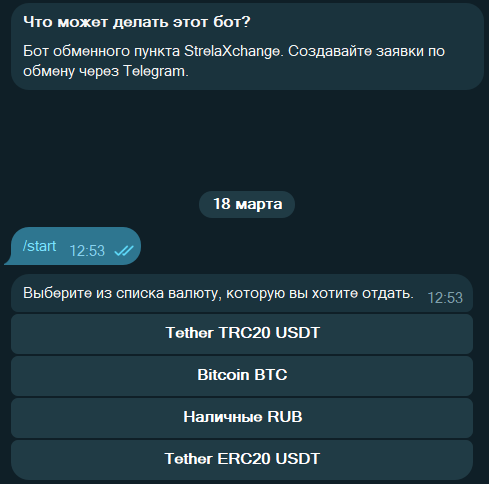489x484 pixels.
Task: Click the 12:53 time on the /start message
Action: pos(87,251)
